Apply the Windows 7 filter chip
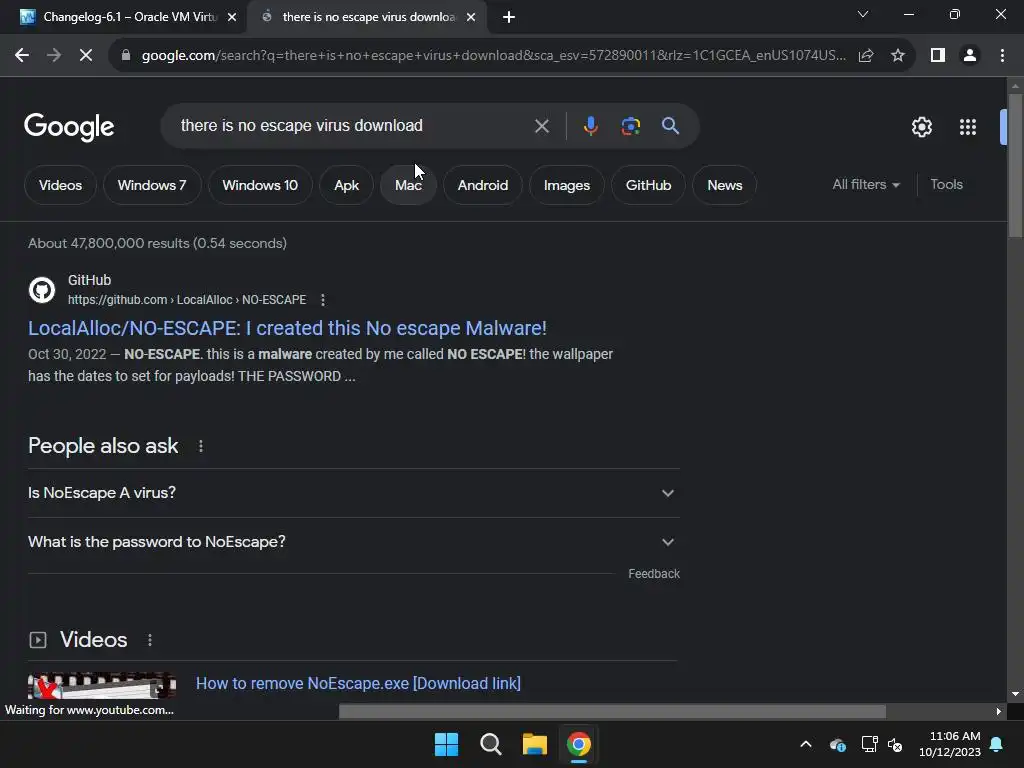Screen dimensions: 1024x768 (152, 185)
